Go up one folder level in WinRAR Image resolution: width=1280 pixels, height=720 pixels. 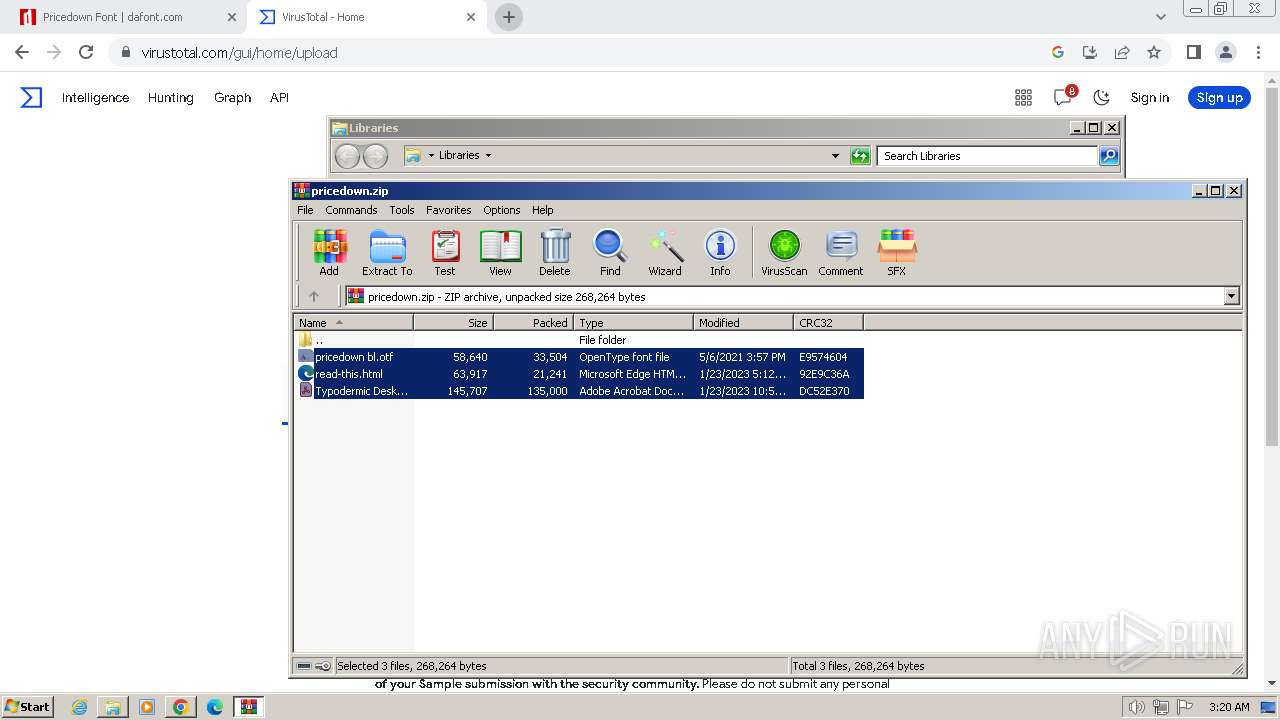[x=314, y=296]
